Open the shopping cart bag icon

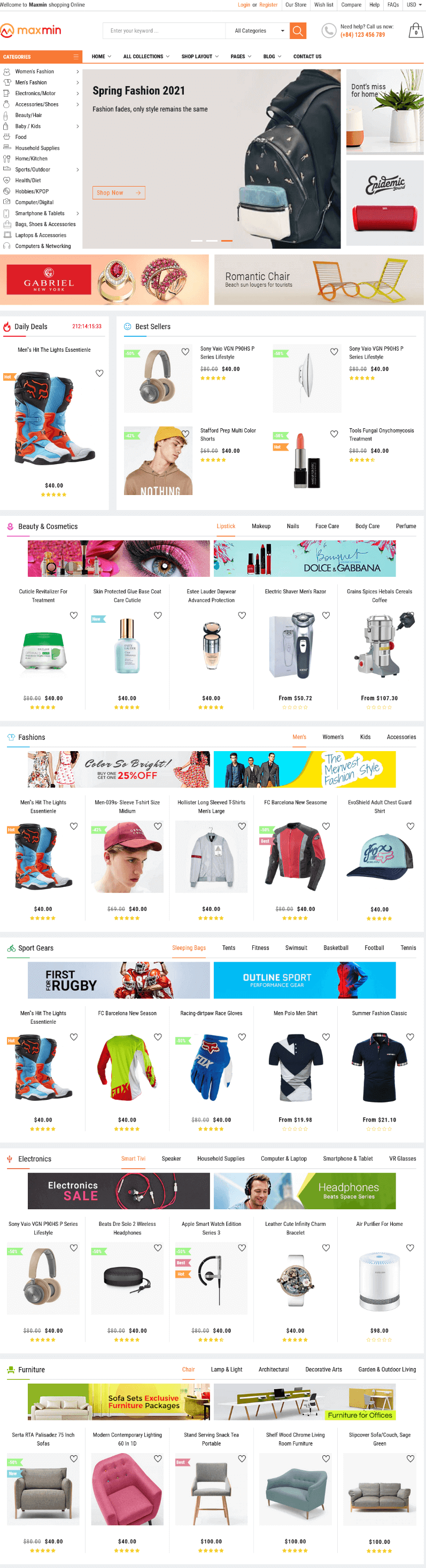coord(416,30)
